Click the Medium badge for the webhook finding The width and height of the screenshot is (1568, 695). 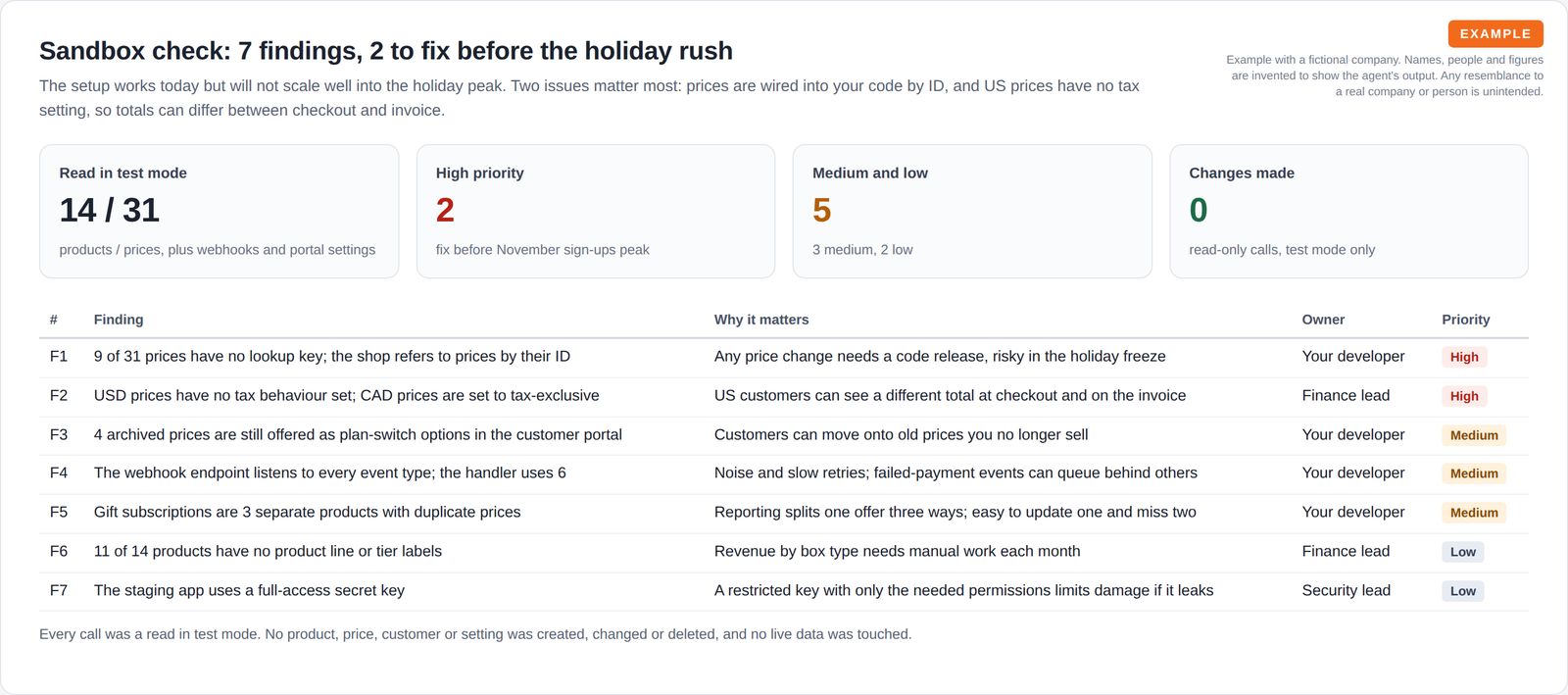point(1474,473)
